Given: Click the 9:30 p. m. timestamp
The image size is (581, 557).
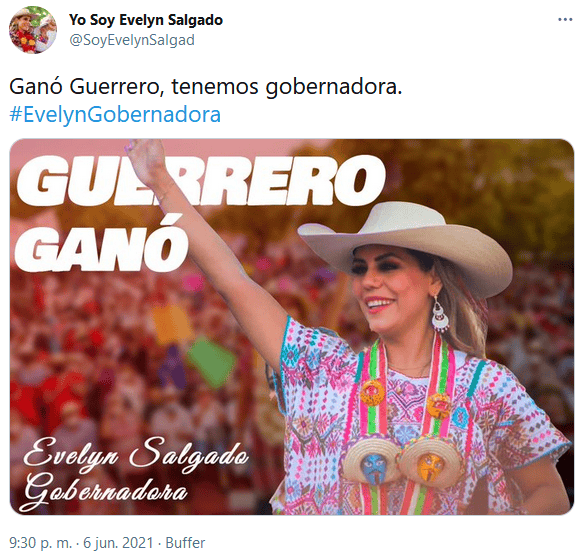Looking at the screenshot, I should click(40, 543).
